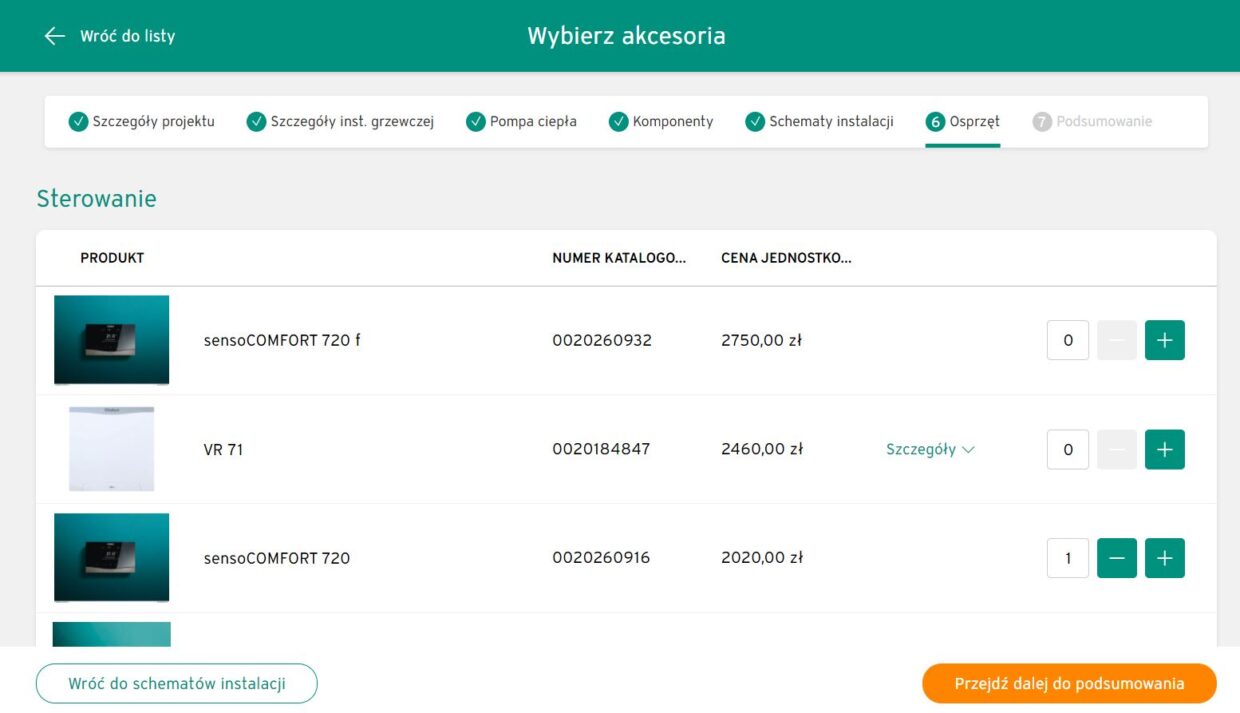Screen dimensions: 1240x713
Task: Click the quantity field for VR 71
Action: (1068, 449)
